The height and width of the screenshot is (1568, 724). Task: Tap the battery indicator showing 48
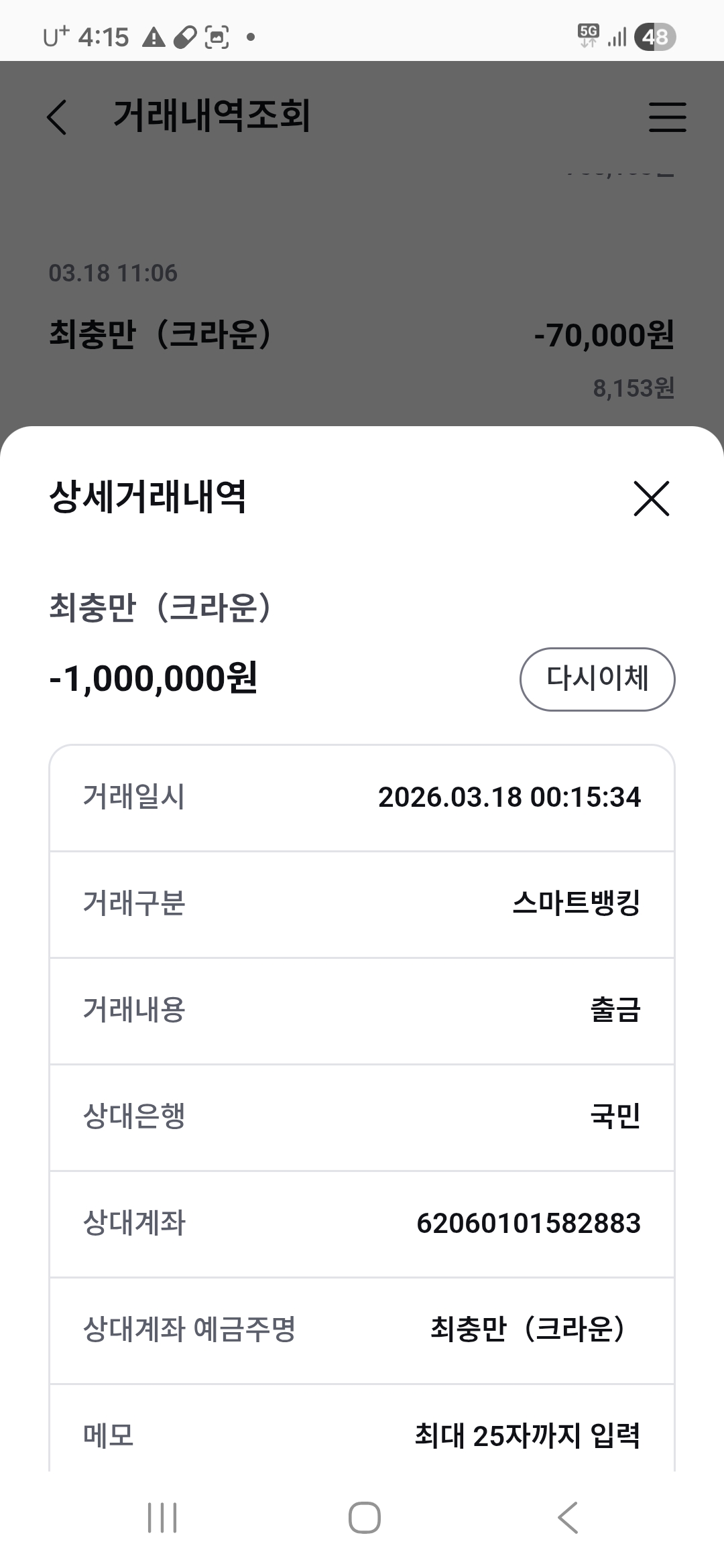(655, 37)
